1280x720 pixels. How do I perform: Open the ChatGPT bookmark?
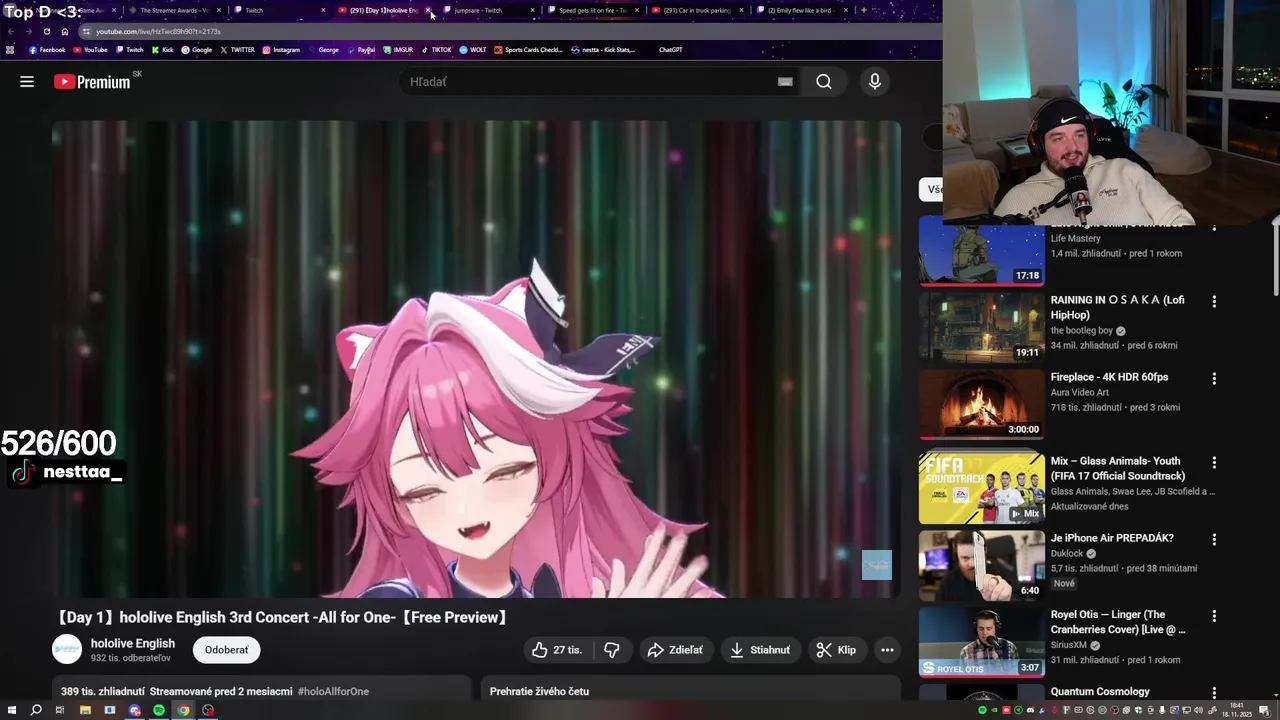pos(670,50)
